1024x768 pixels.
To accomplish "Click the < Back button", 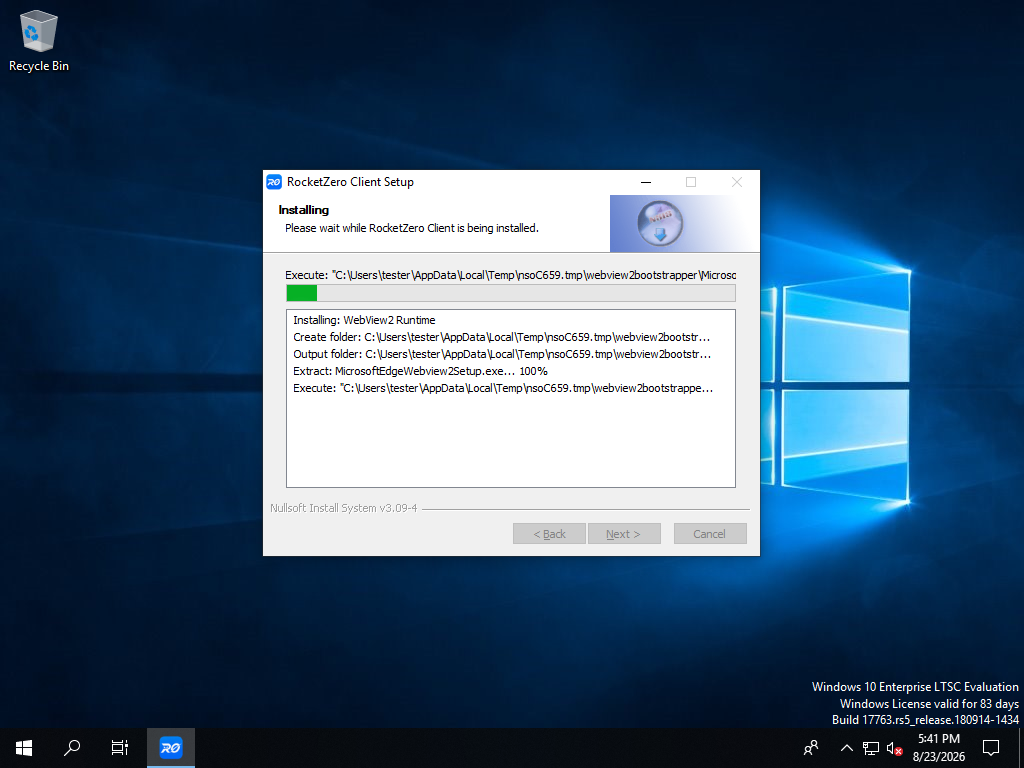I will (549, 534).
